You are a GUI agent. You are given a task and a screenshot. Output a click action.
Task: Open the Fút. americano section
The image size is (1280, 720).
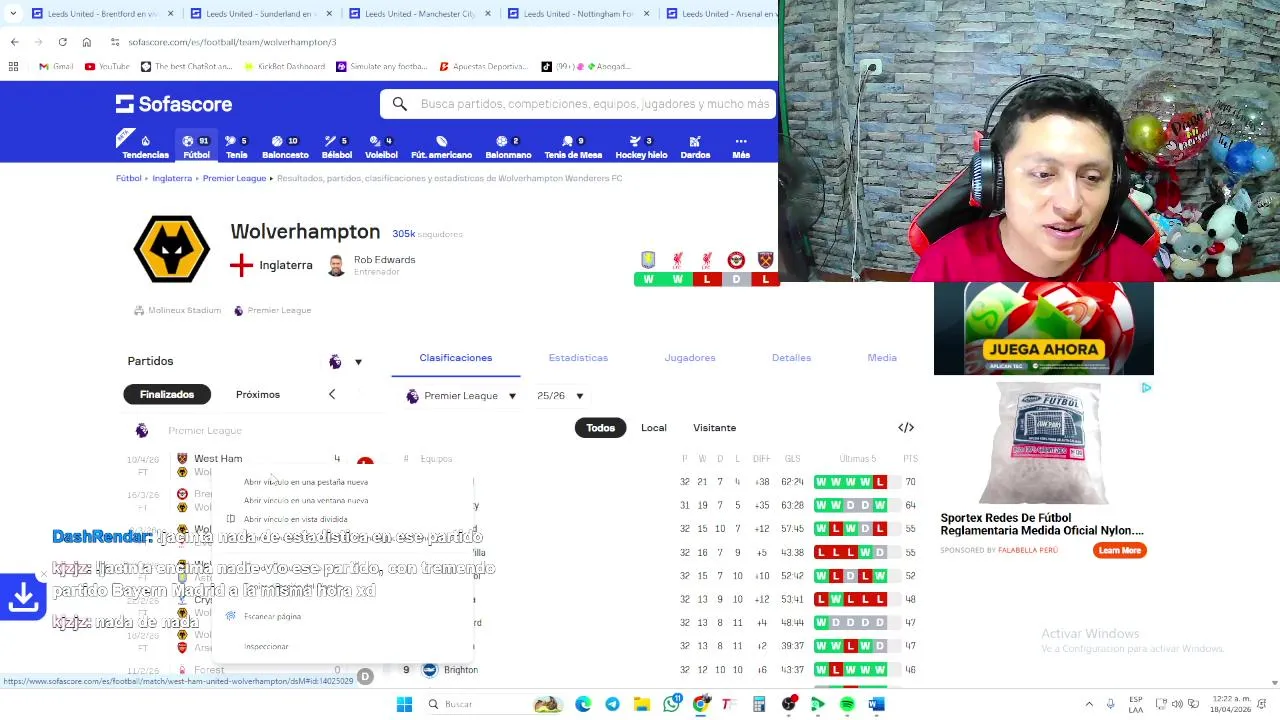point(441,147)
